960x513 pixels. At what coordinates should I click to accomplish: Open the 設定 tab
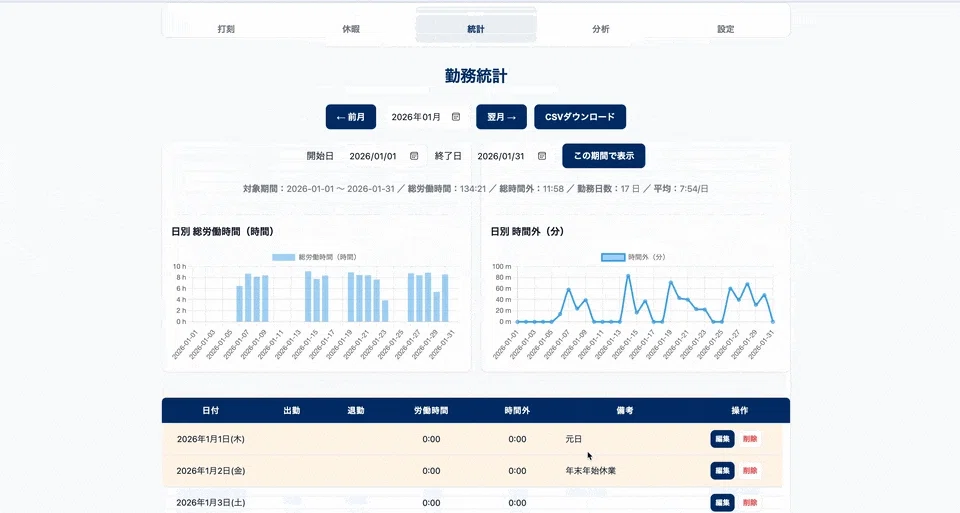726,29
